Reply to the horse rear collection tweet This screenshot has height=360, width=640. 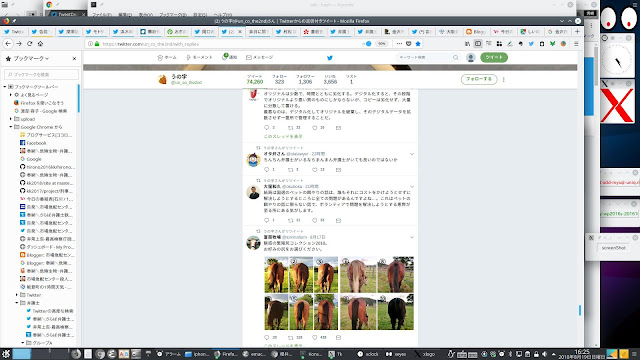point(267,338)
